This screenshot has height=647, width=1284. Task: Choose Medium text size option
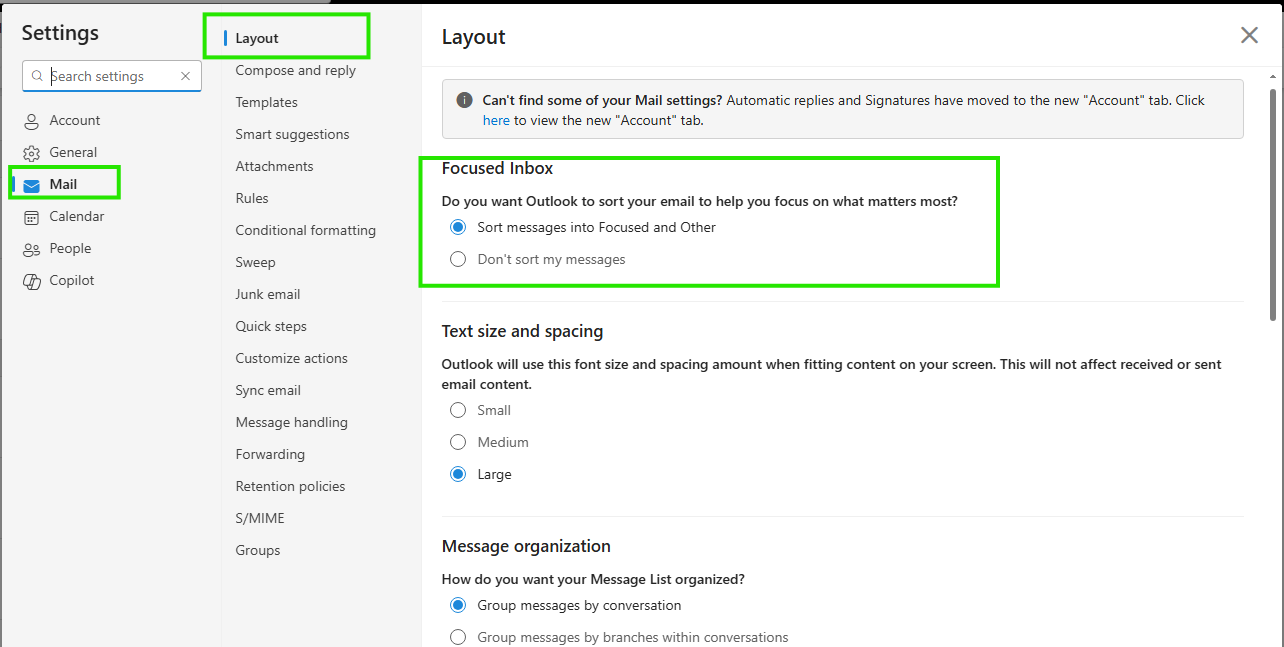click(x=490, y=442)
